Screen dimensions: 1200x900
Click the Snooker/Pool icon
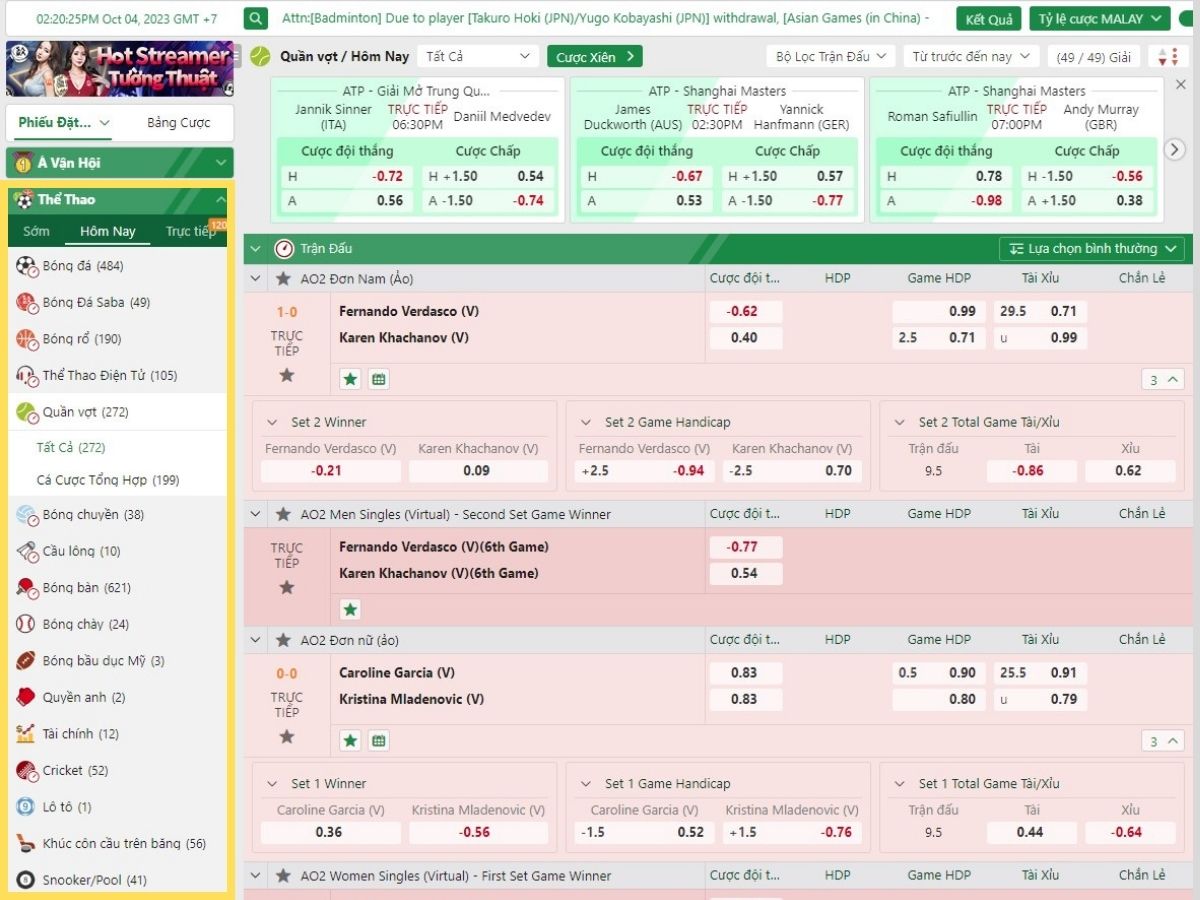tap(26, 881)
